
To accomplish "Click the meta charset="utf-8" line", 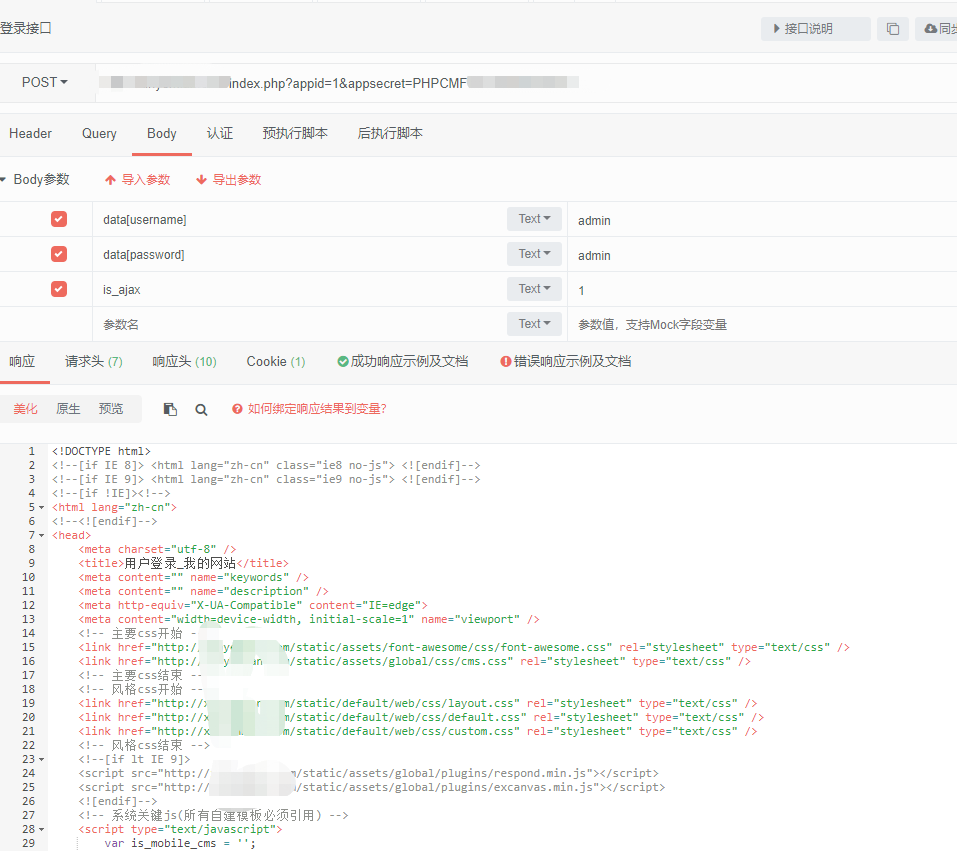I will click(x=157, y=549).
